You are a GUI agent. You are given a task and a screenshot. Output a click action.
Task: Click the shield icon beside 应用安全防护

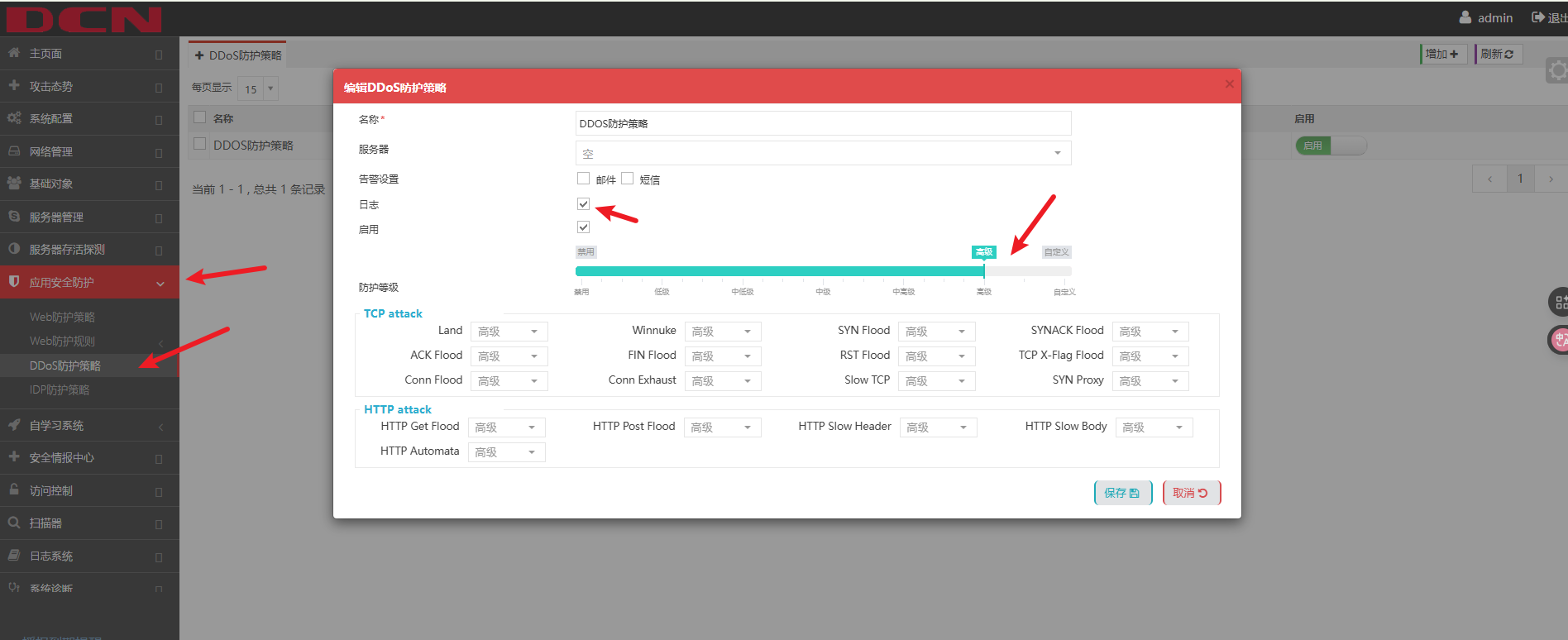click(14, 281)
